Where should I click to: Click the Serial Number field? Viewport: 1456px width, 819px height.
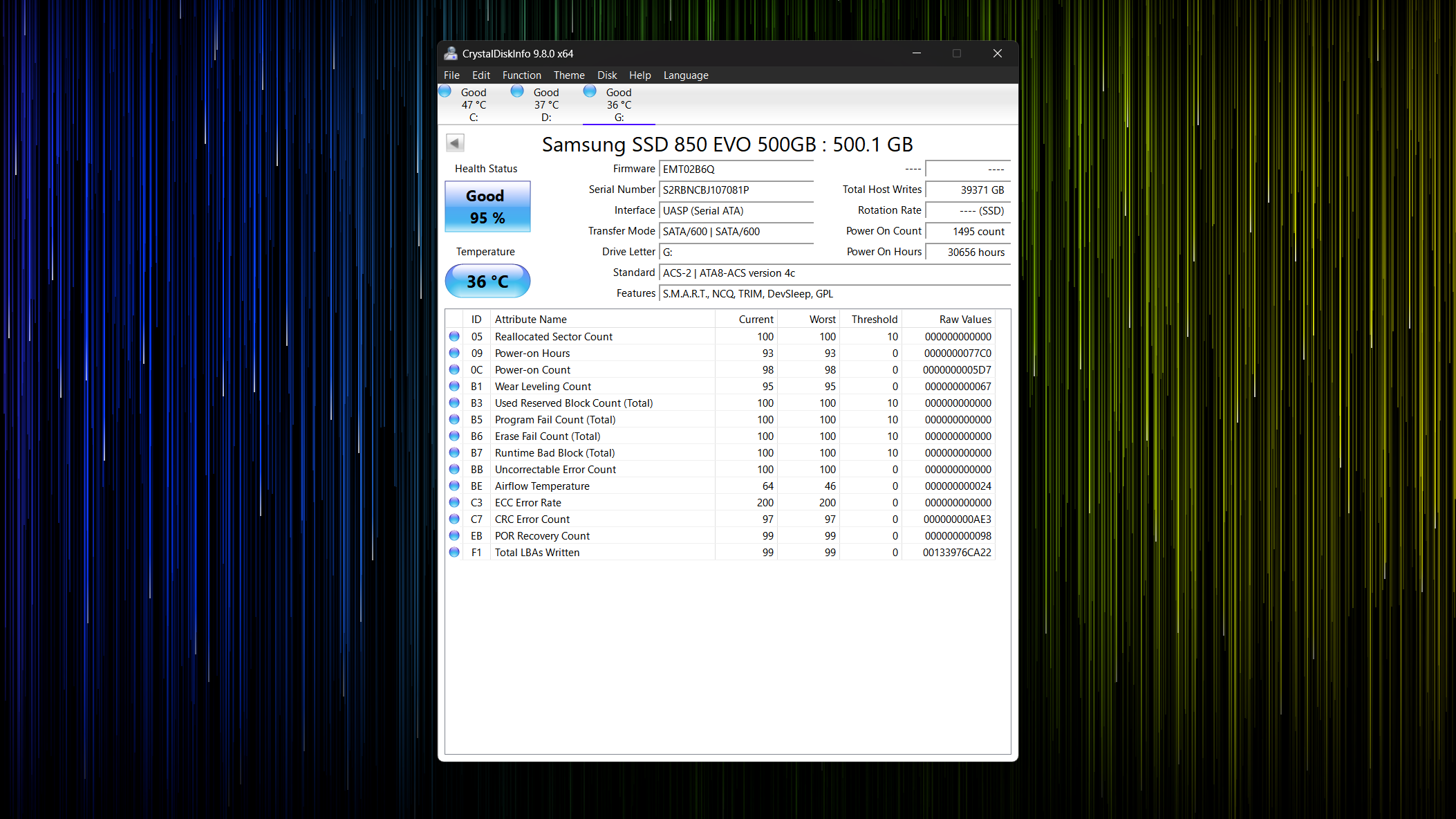(736, 190)
